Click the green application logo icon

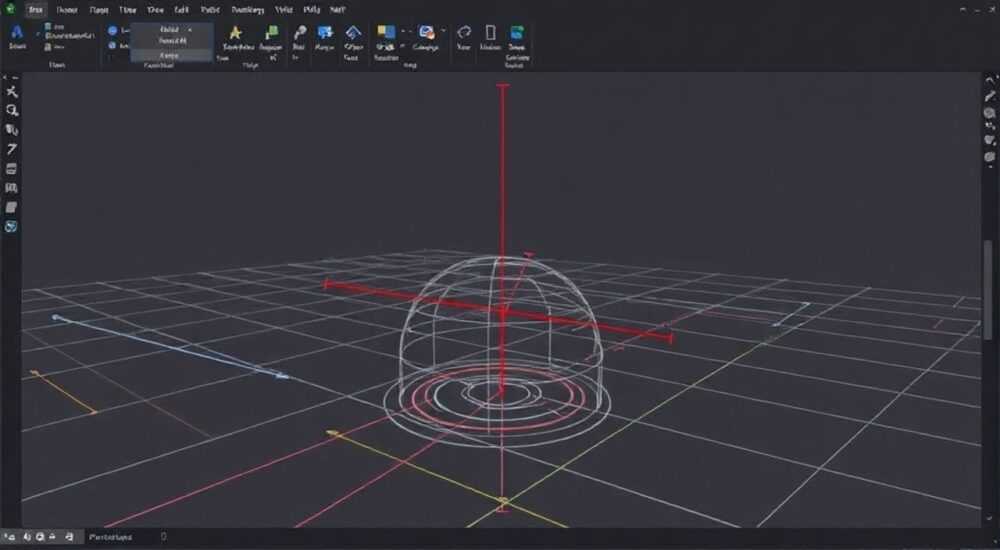(x=9, y=9)
